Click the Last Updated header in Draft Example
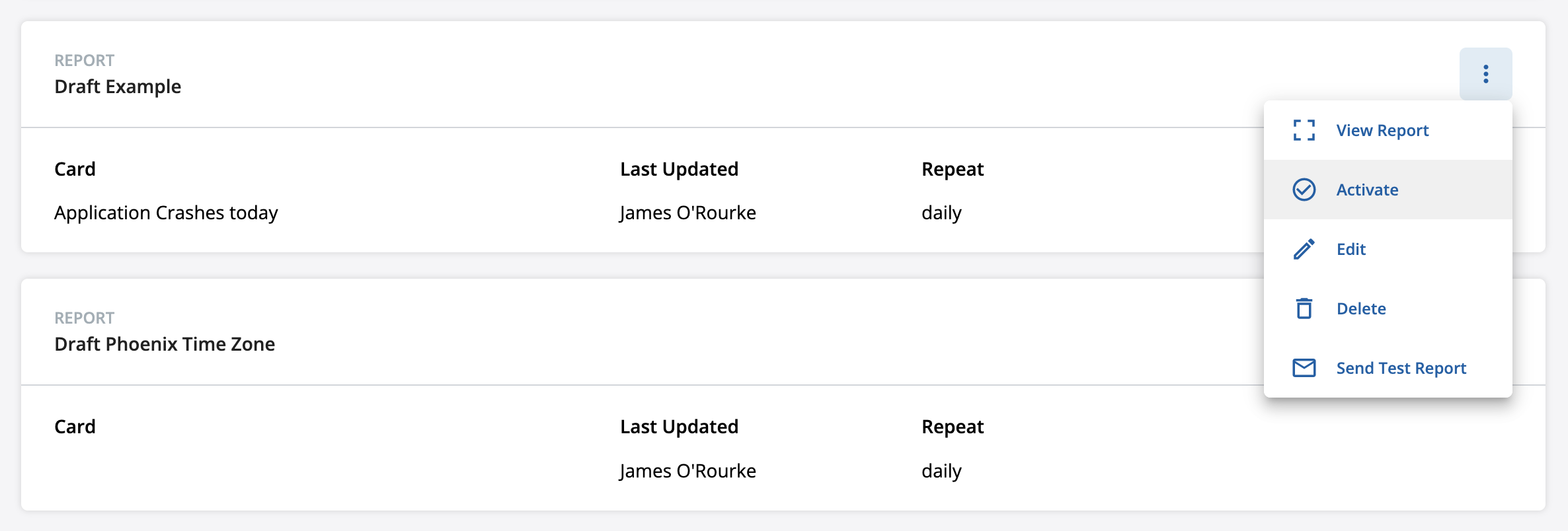Screen dimensions: 1568x531 pyautogui.click(x=679, y=170)
